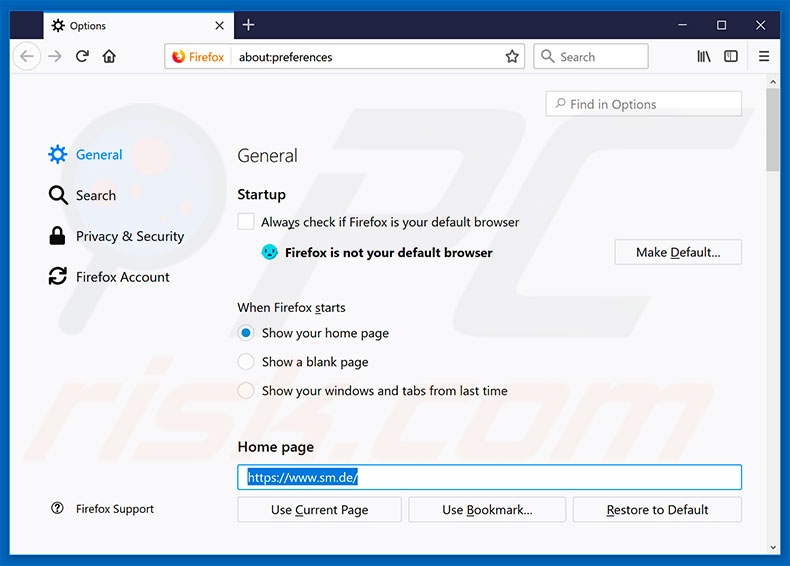Click the scrollbar up arrow

[x=773, y=82]
